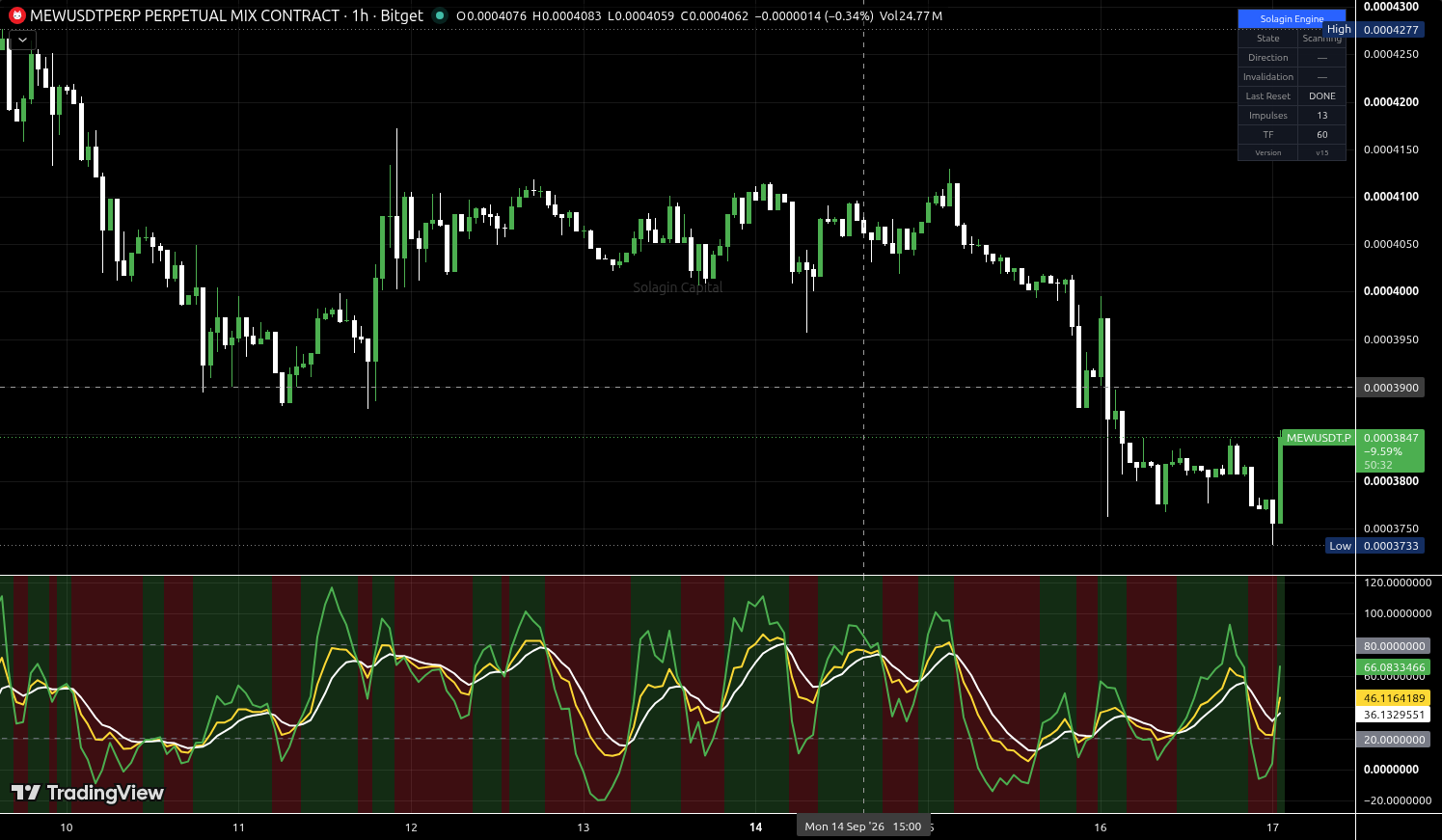Screen dimensions: 1442x840
Task: Click the open value O0.0004076
Action: coord(491,16)
